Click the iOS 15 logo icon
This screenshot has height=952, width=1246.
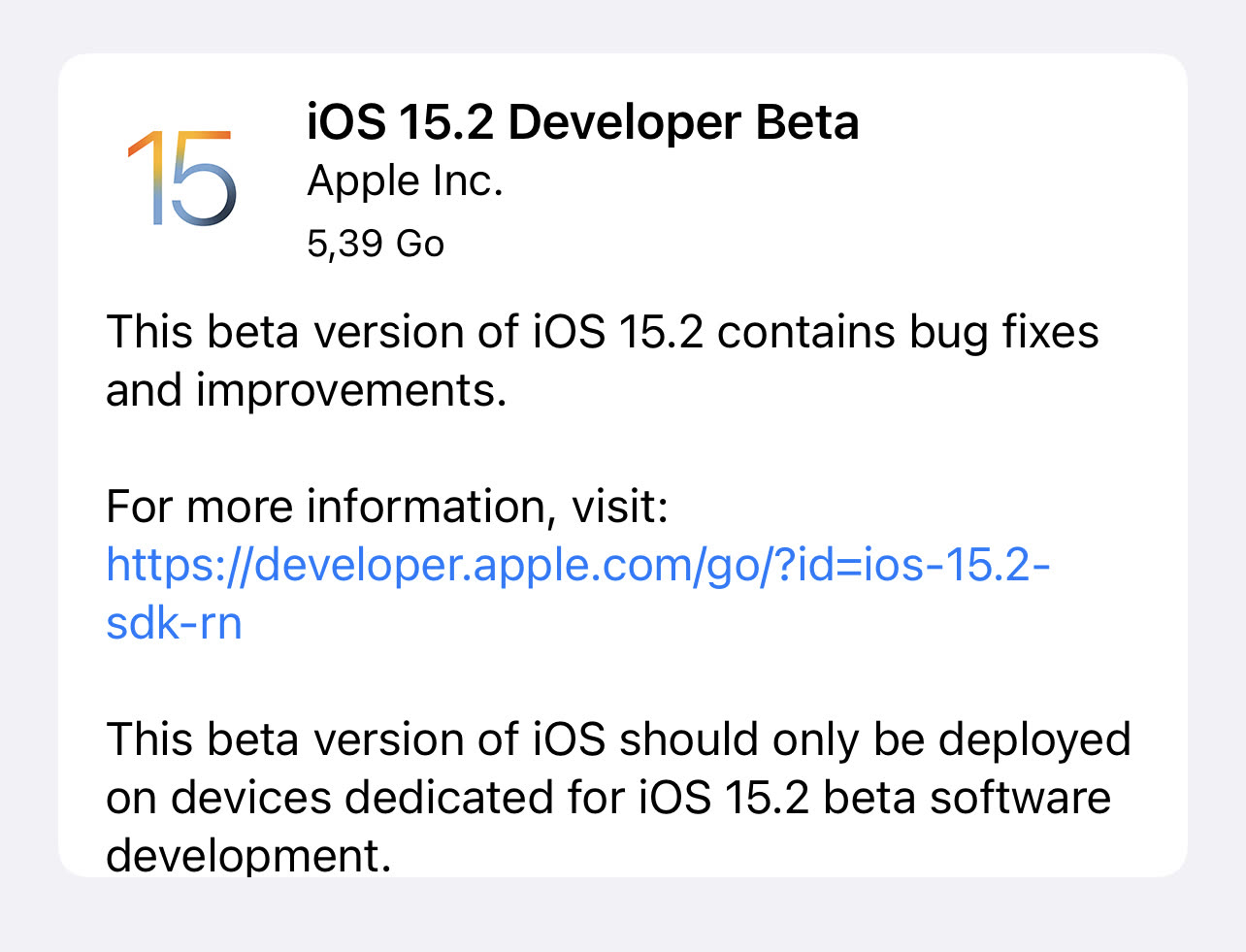coord(182,178)
